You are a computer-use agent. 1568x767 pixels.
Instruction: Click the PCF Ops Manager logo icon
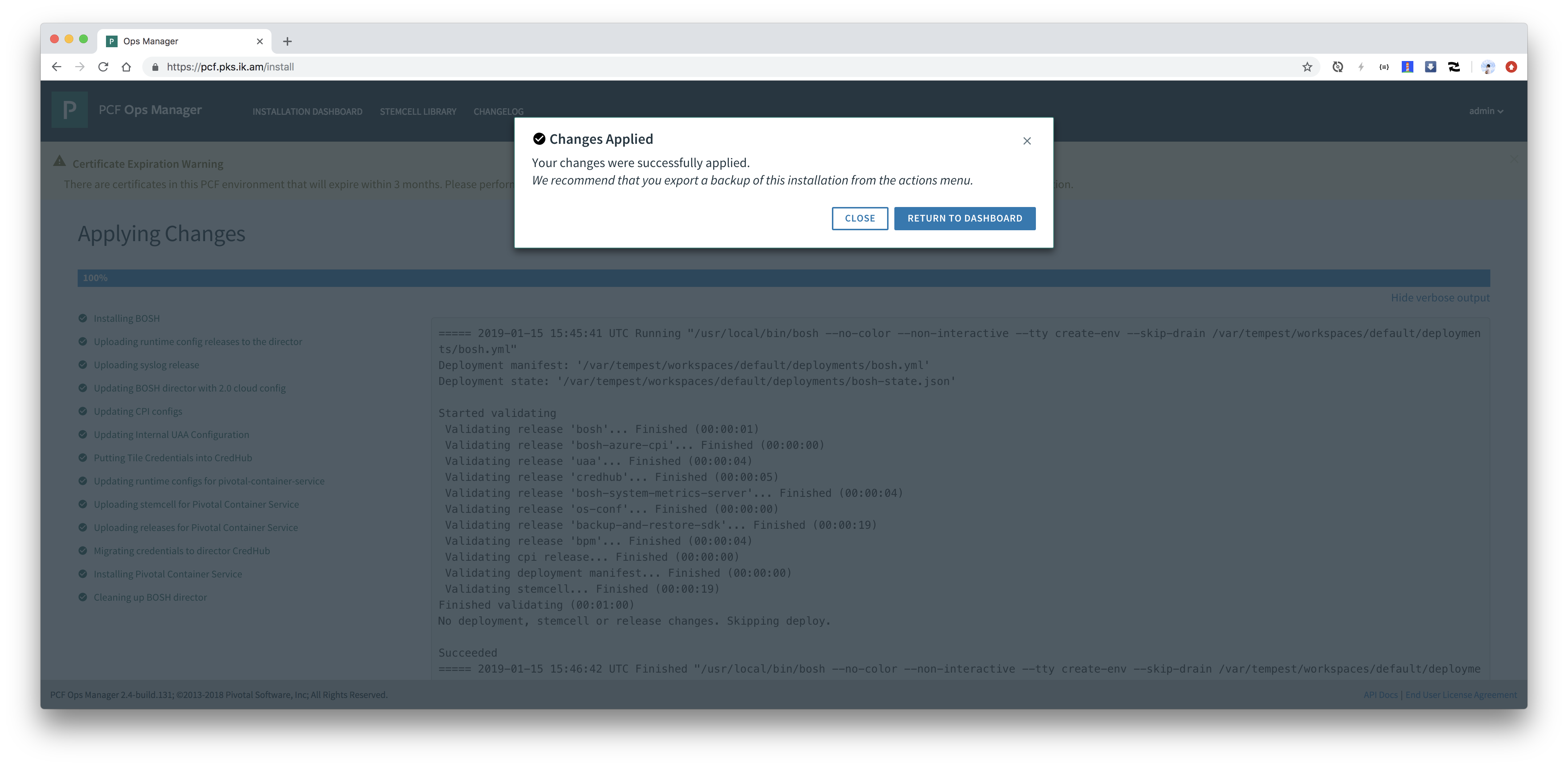[69, 110]
